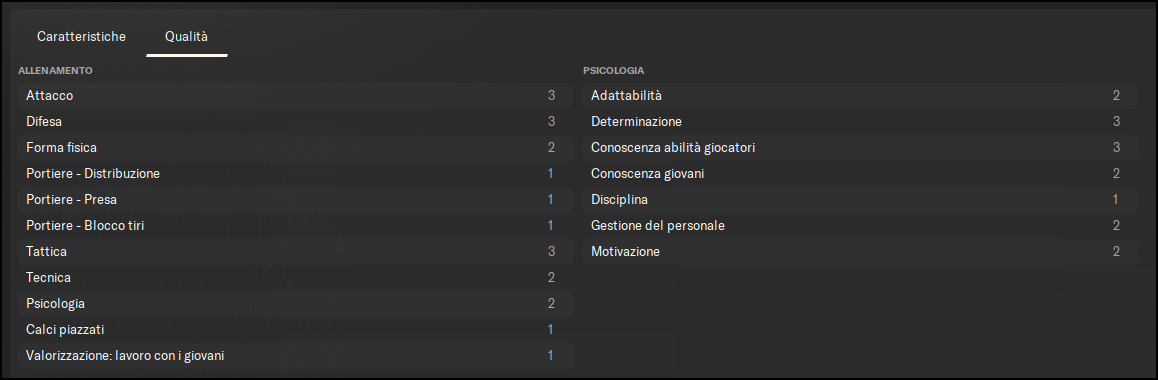The image size is (1158, 380).
Task: Click the Motivazione attribute row
Action: pyautogui.click(x=860, y=252)
